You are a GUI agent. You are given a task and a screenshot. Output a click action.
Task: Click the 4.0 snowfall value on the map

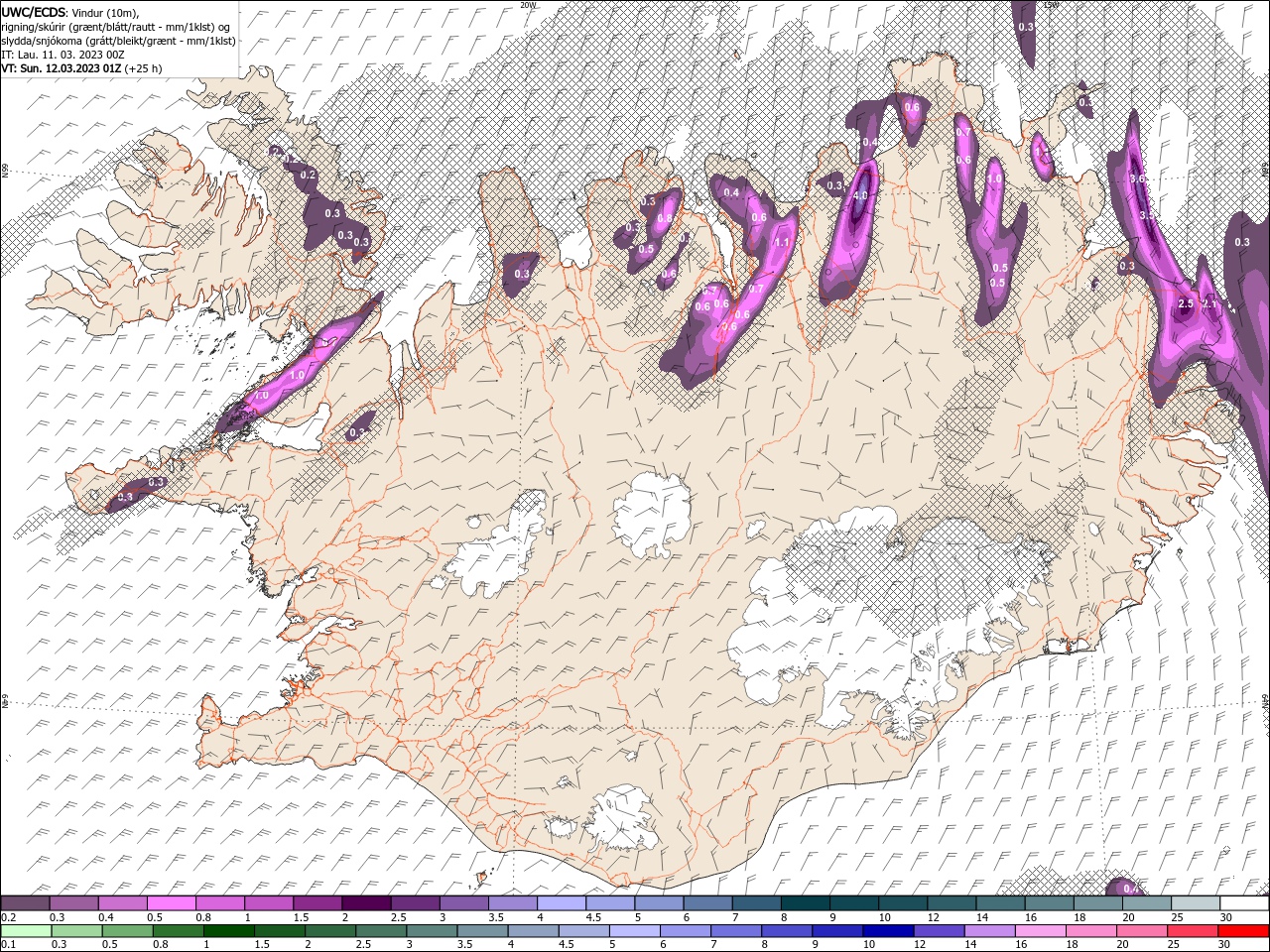click(x=860, y=195)
